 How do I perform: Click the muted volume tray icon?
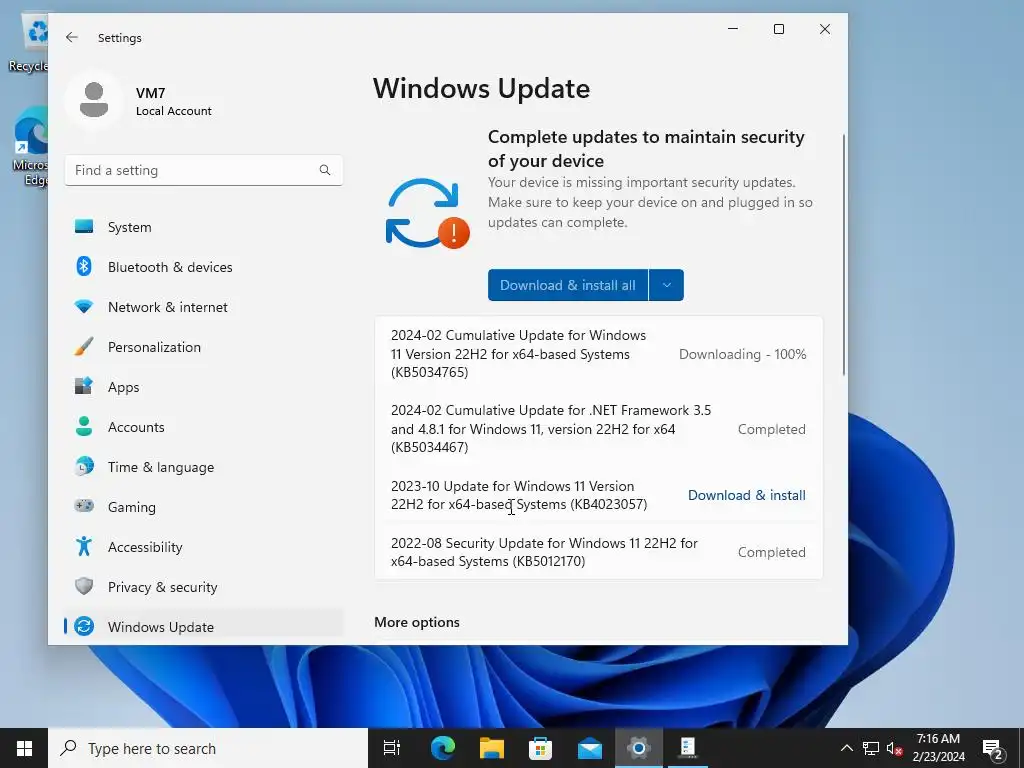tap(895, 748)
